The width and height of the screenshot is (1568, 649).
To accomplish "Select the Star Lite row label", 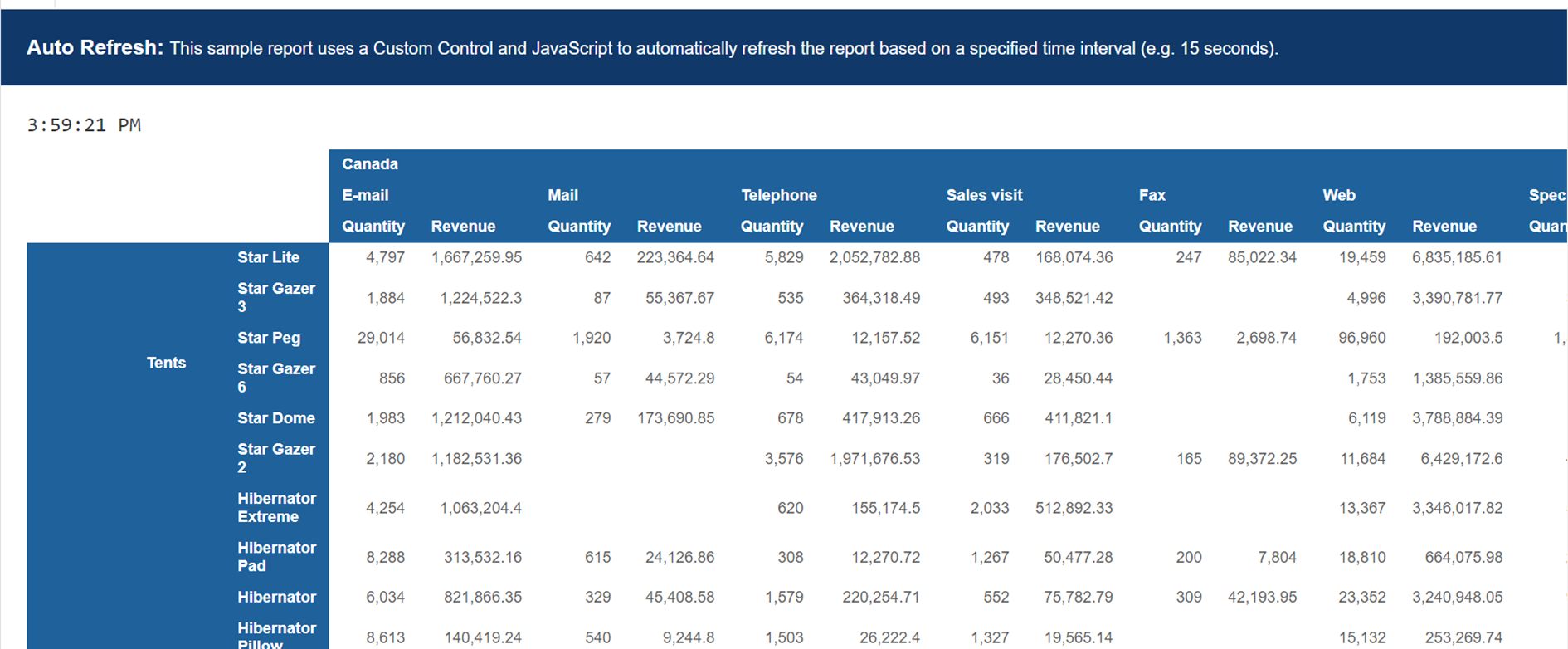I will point(268,257).
